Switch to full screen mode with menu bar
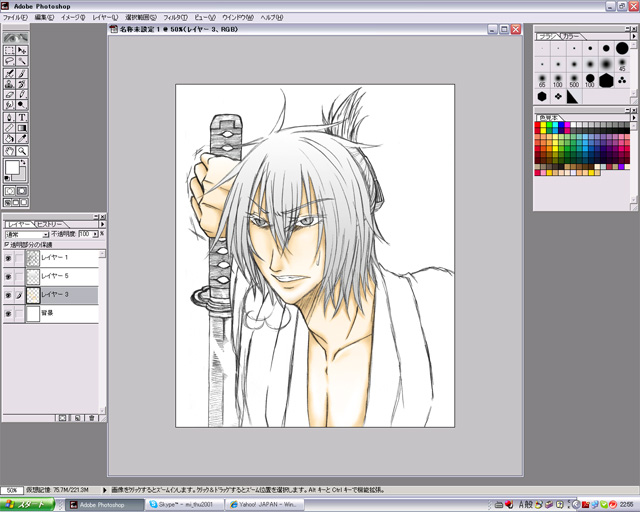 tap(16, 202)
